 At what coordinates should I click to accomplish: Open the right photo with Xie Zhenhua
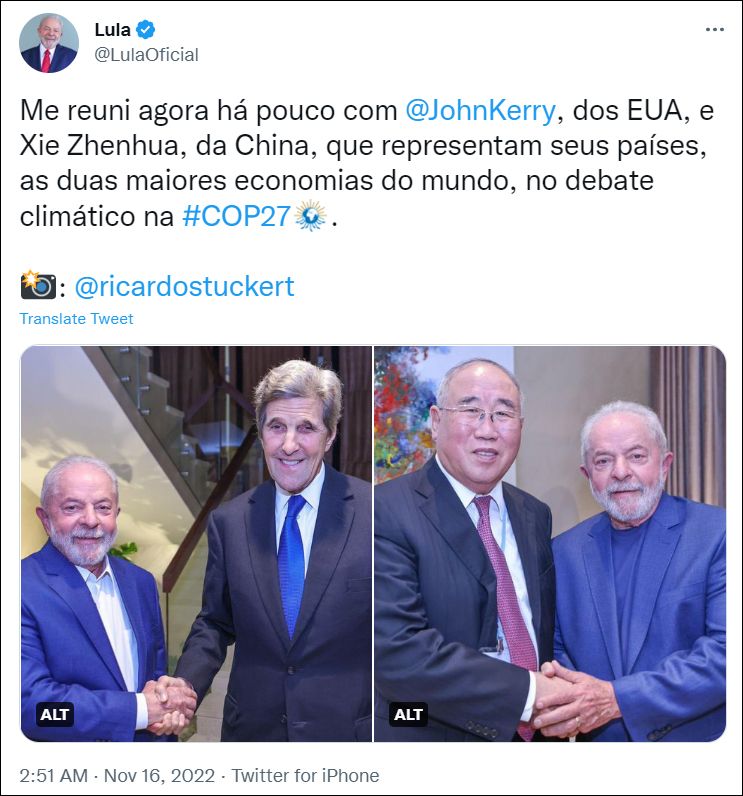click(x=550, y=544)
